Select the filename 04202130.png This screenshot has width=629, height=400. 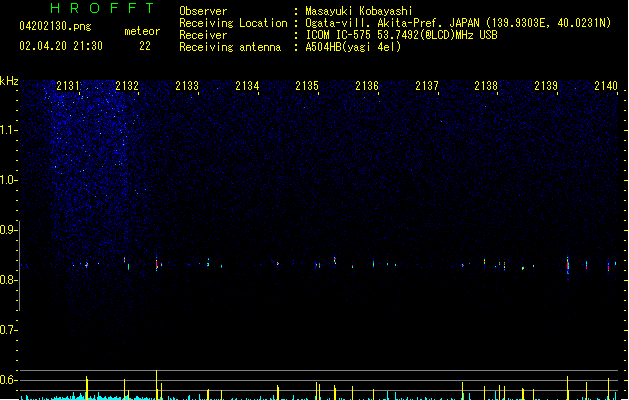tap(55, 26)
